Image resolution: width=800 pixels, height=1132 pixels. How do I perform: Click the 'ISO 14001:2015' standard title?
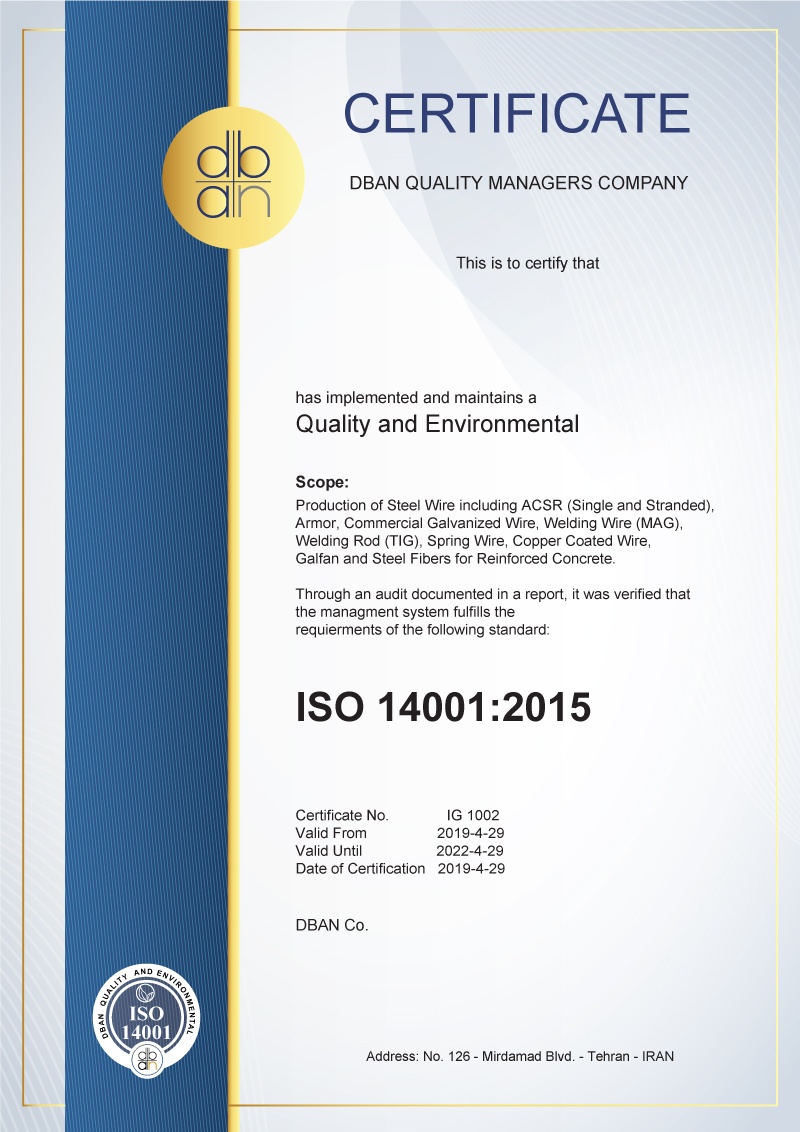(x=443, y=707)
